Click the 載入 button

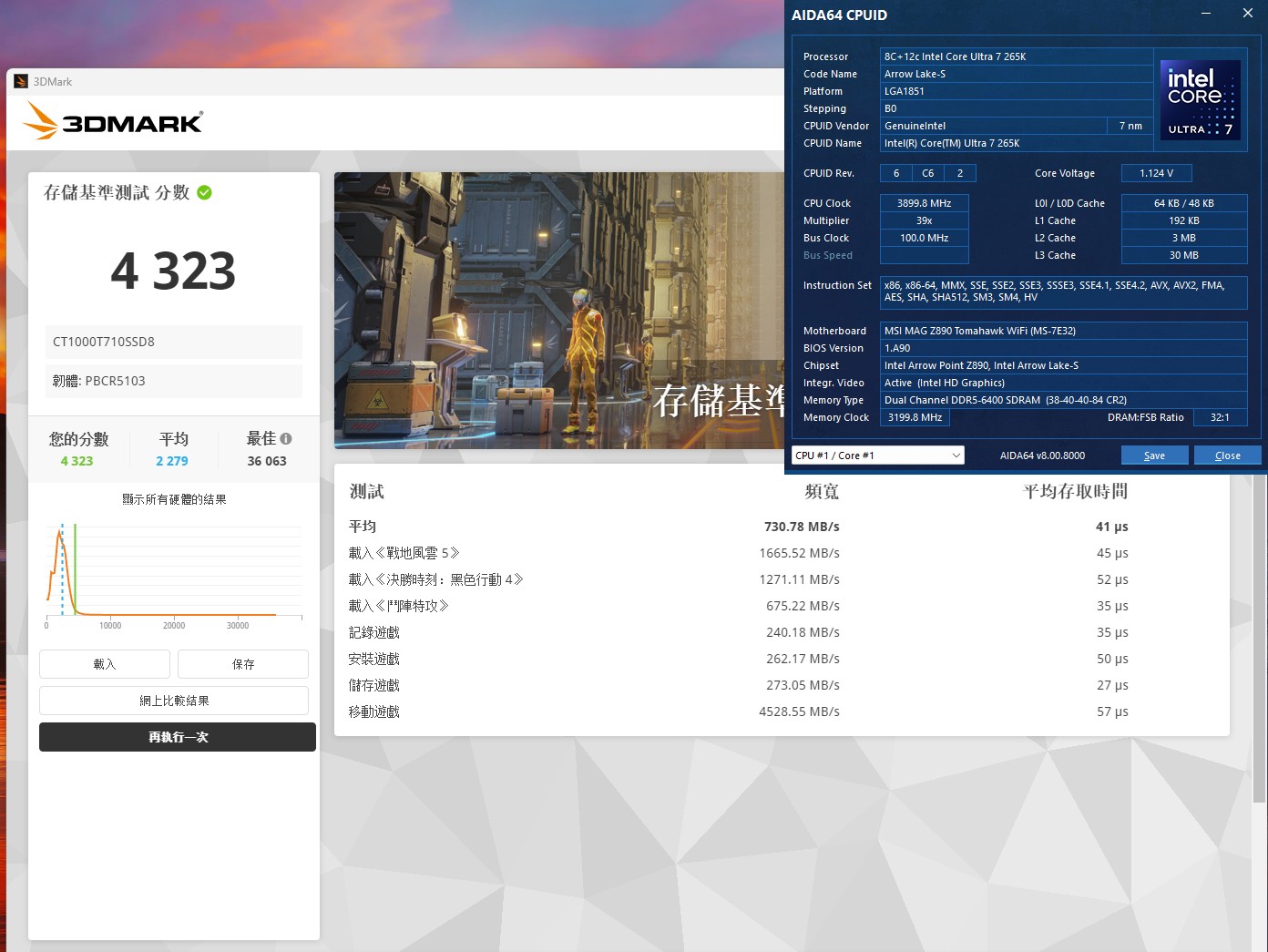tap(105, 664)
